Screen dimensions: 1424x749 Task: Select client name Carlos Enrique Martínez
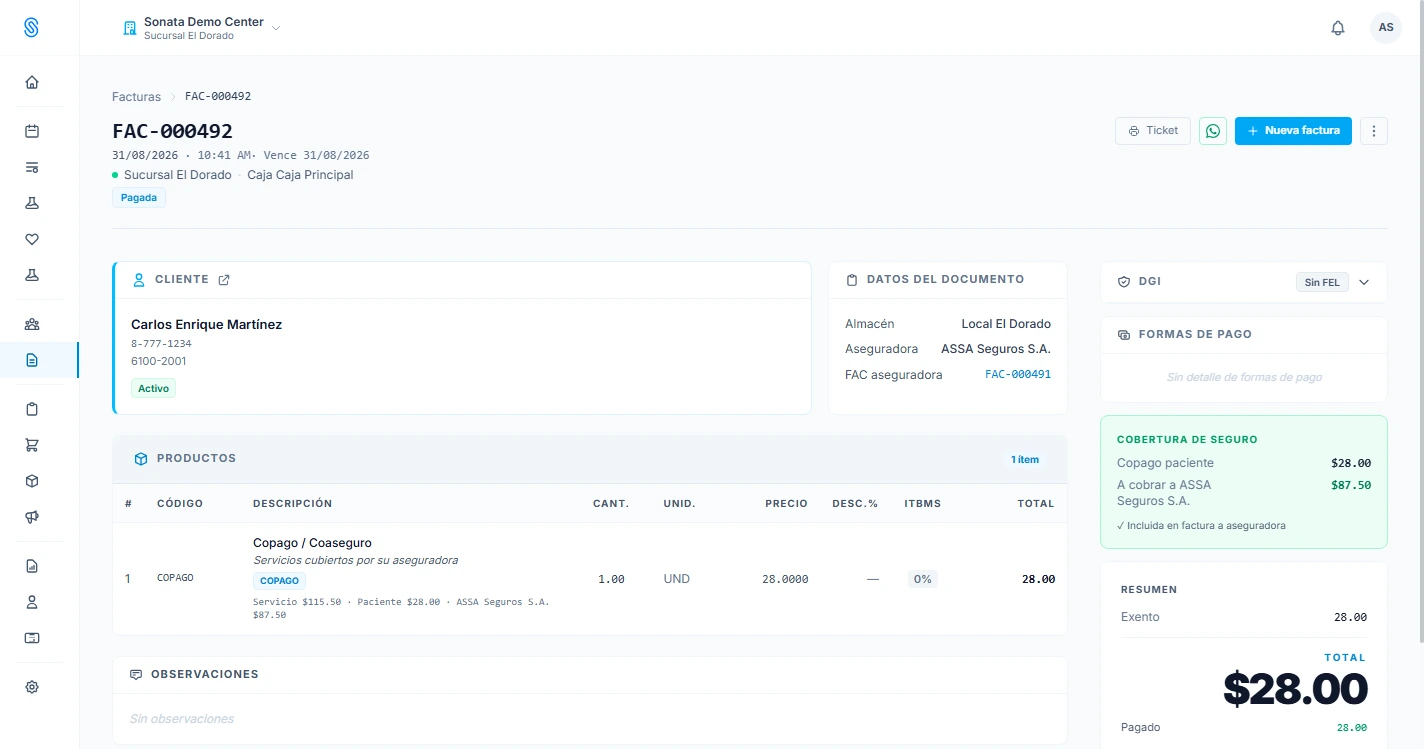206,324
